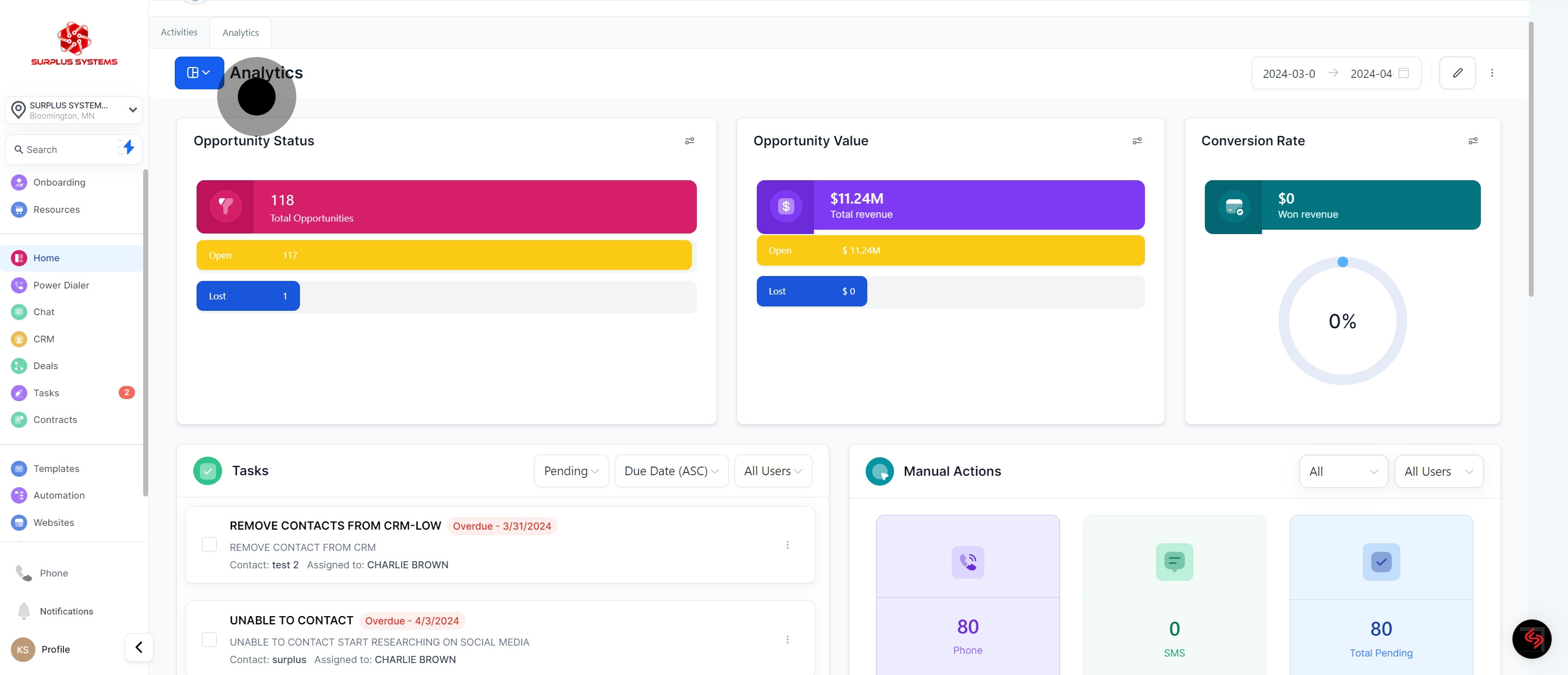Screen dimensions: 1568x675
Task: Collapse sidebar with left arrow button
Action: [139, 647]
